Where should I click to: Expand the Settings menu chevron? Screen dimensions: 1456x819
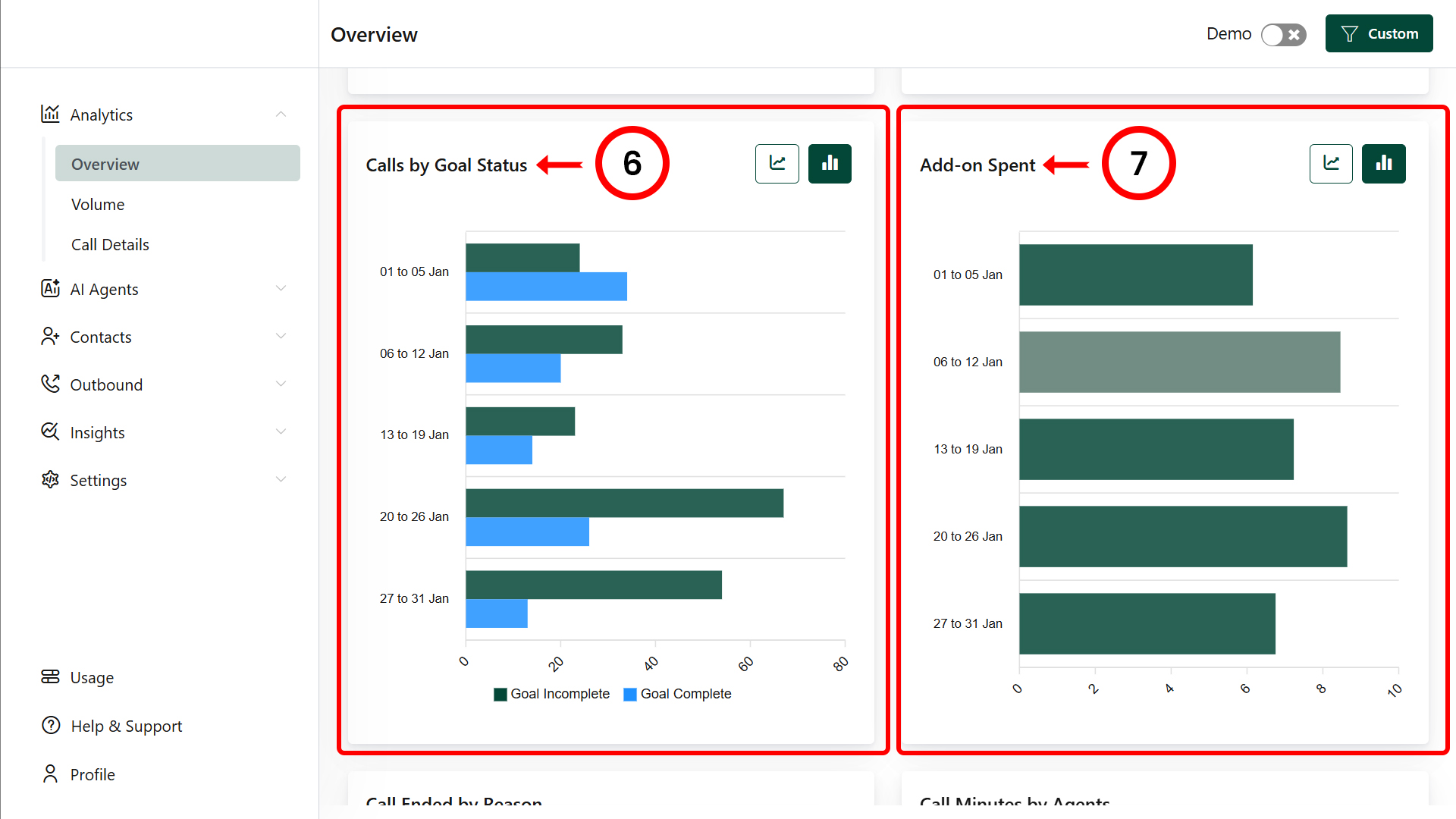(x=281, y=479)
